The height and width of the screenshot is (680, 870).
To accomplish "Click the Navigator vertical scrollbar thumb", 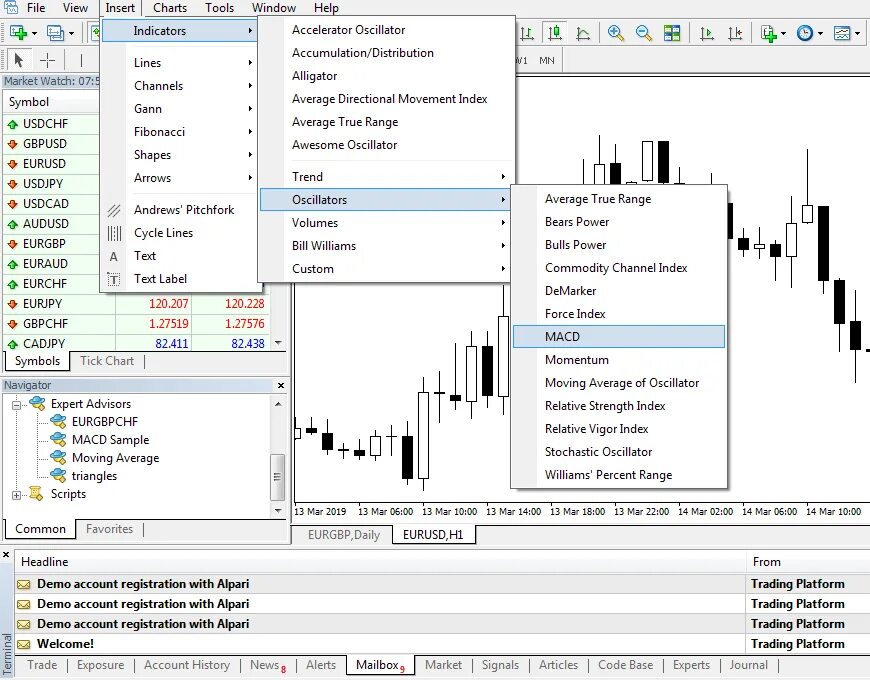I will (x=277, y=476).
